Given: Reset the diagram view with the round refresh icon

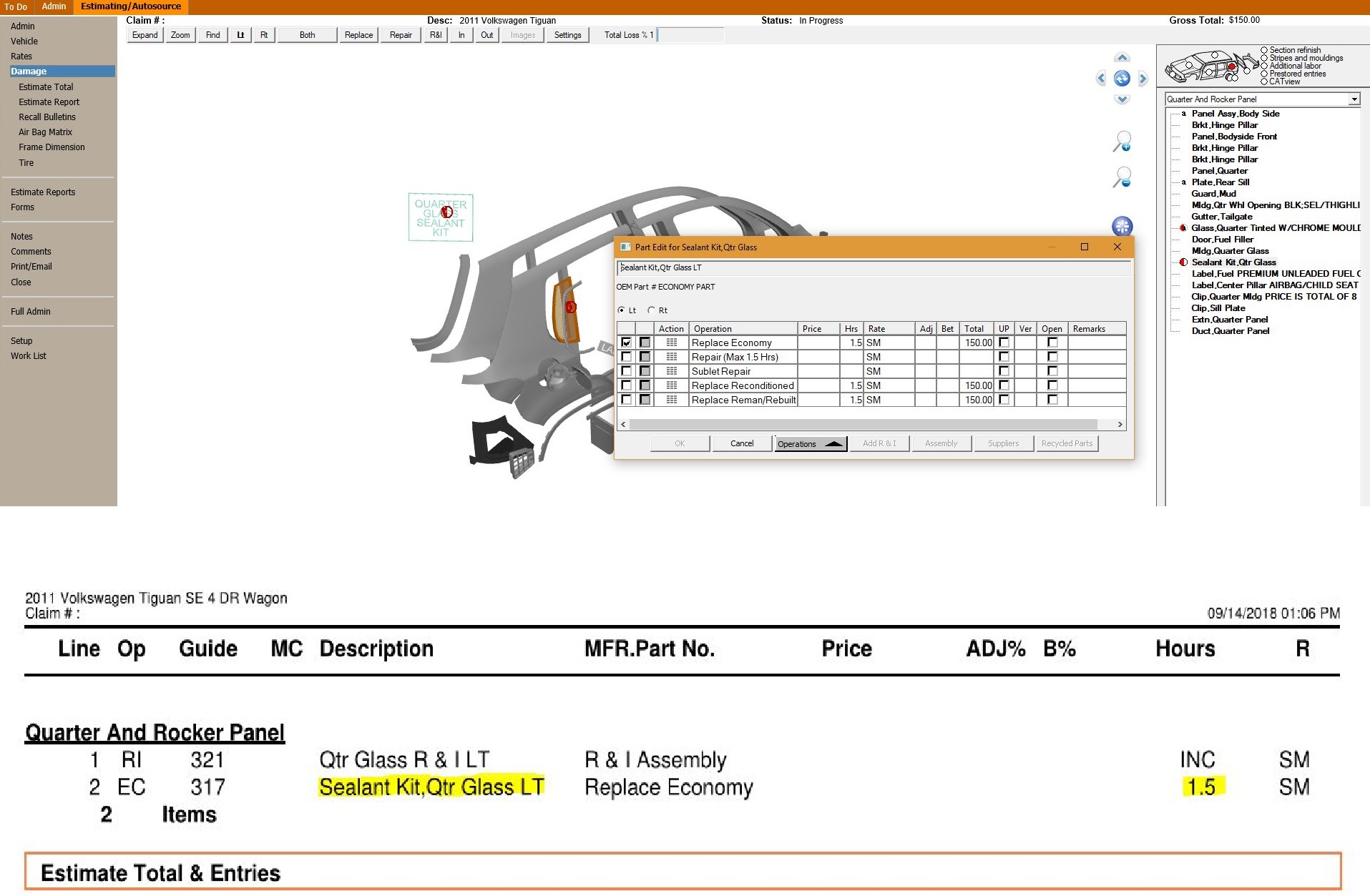Looking at the screenshot, I should (x=1122, y=79).
